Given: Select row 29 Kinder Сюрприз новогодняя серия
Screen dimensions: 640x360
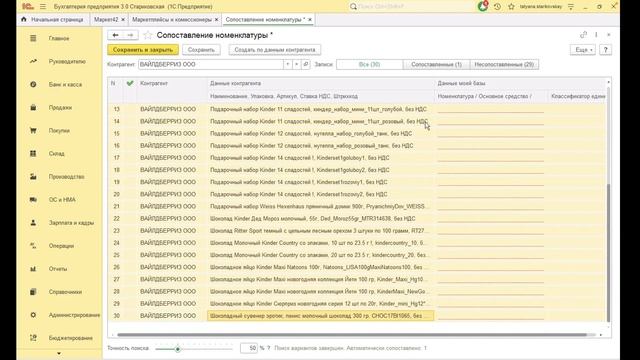Looking at the screenshot, I should [x=320, y=303].
